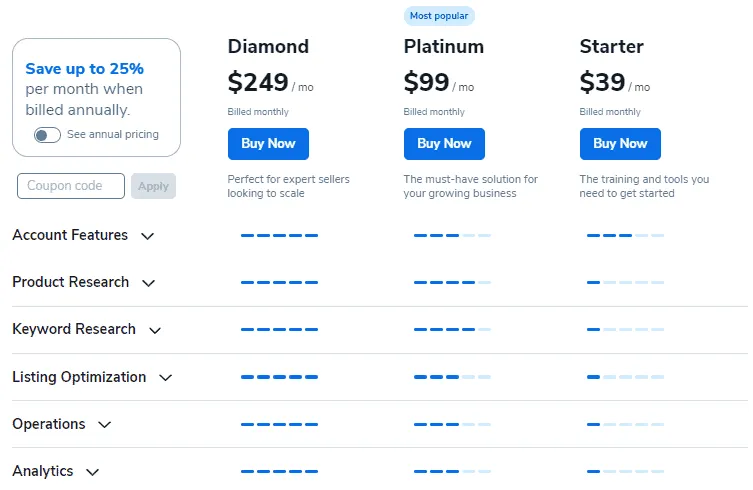
Task: Click the Save up to 25% text
Action: [x=85, y=69]
